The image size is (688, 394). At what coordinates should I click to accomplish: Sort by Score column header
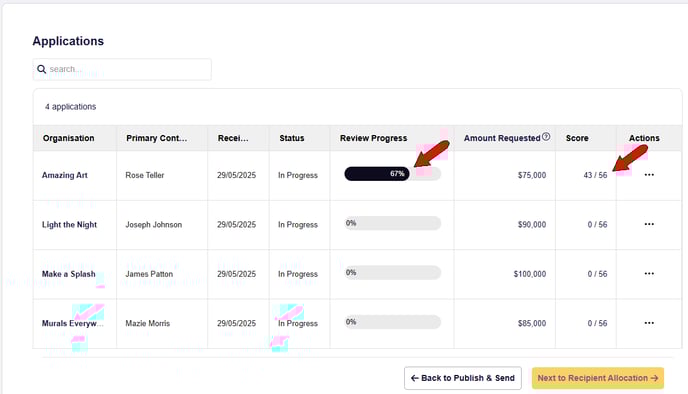click(577, 138)
